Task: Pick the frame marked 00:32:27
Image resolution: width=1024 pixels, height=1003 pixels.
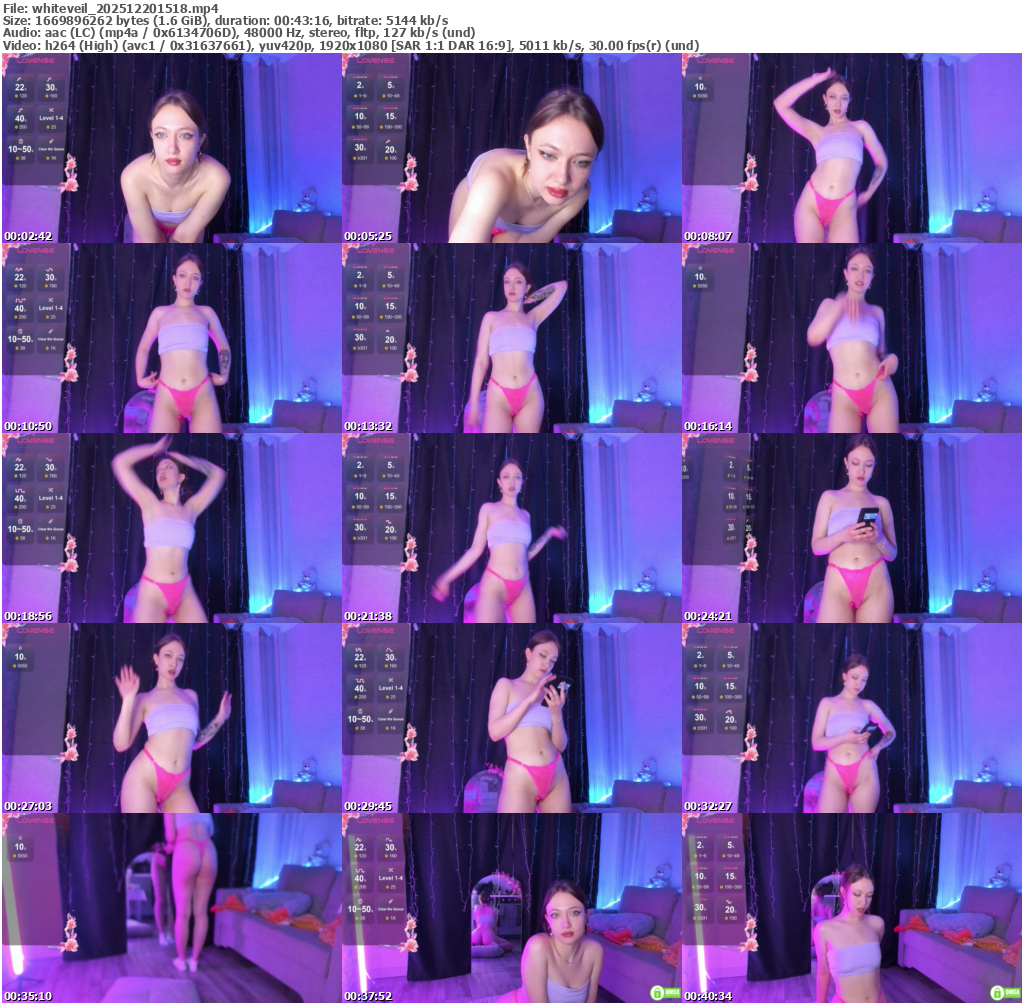Action: pyautogui.click(x=851, y=718)
